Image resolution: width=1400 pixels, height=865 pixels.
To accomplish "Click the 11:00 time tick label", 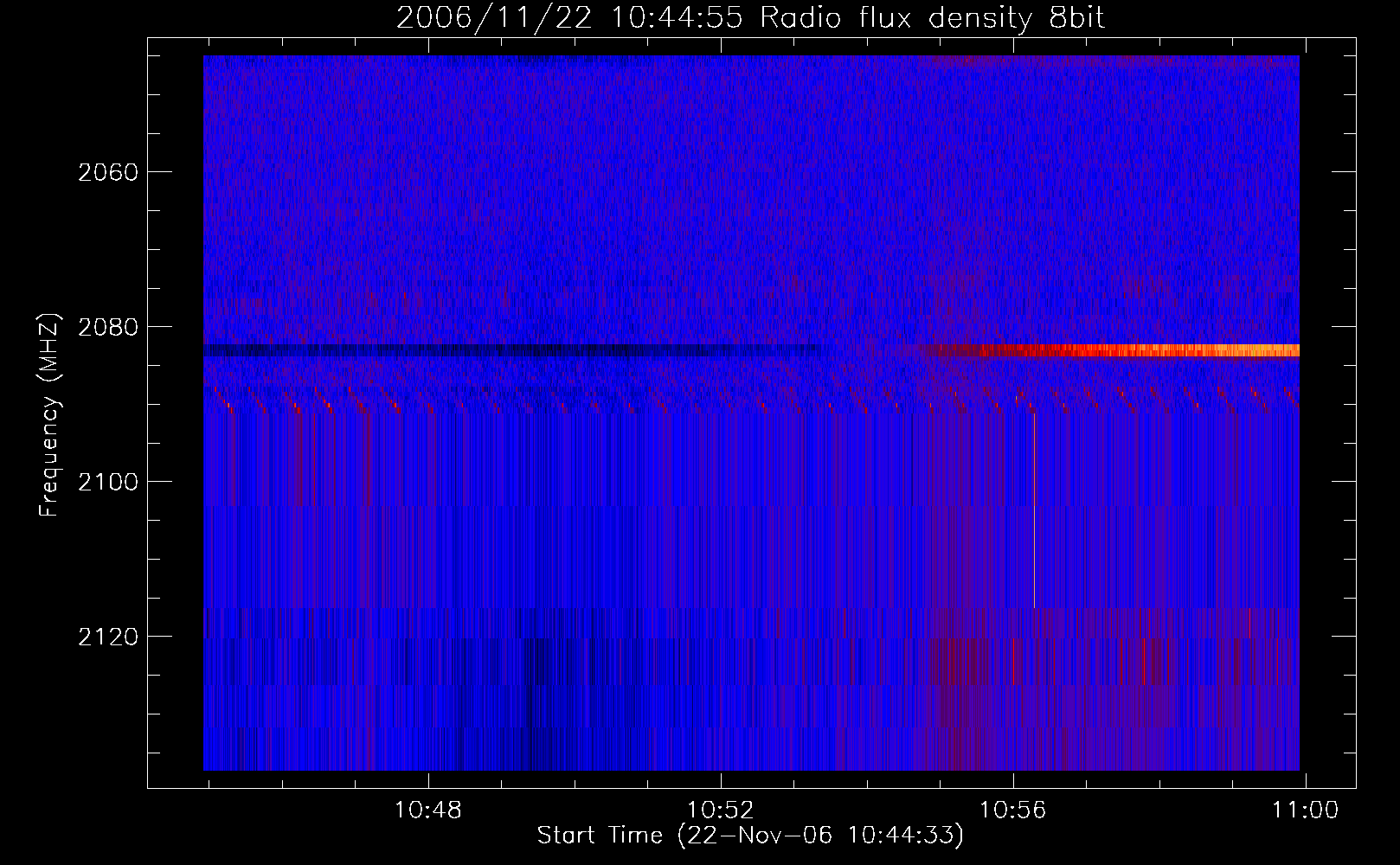I will (1305, 811).
